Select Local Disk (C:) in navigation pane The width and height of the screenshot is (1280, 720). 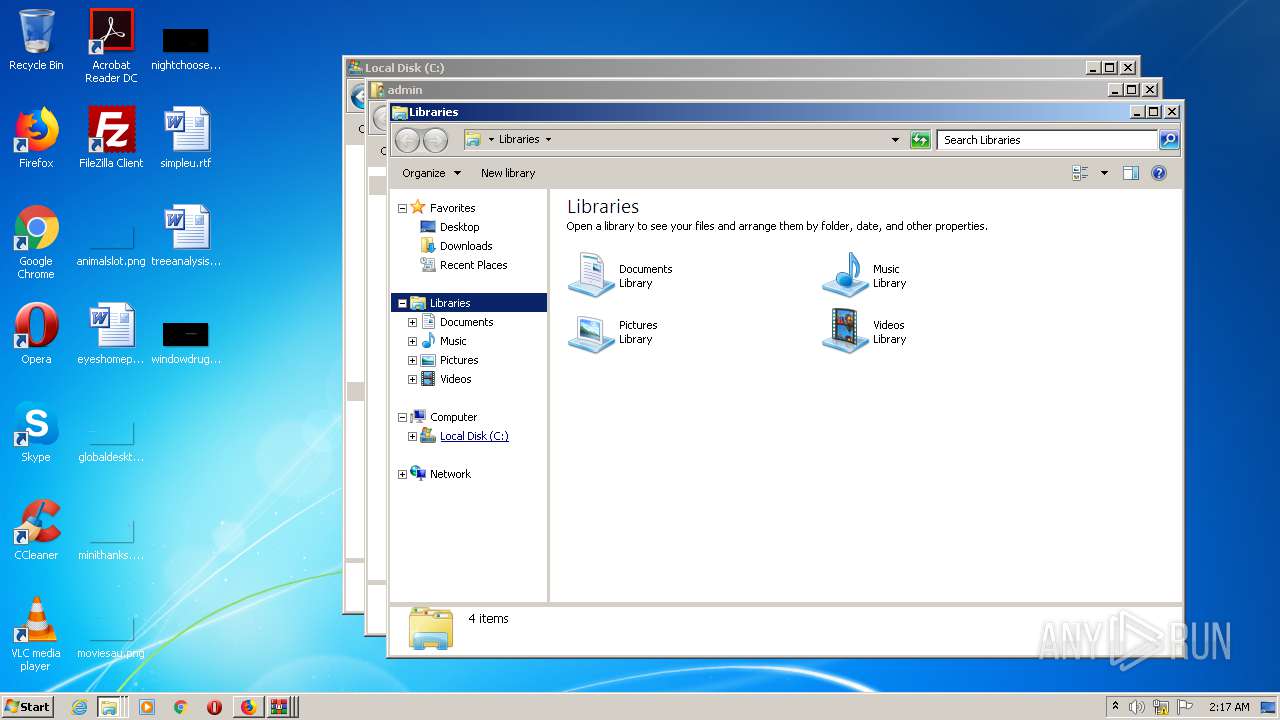474,436
